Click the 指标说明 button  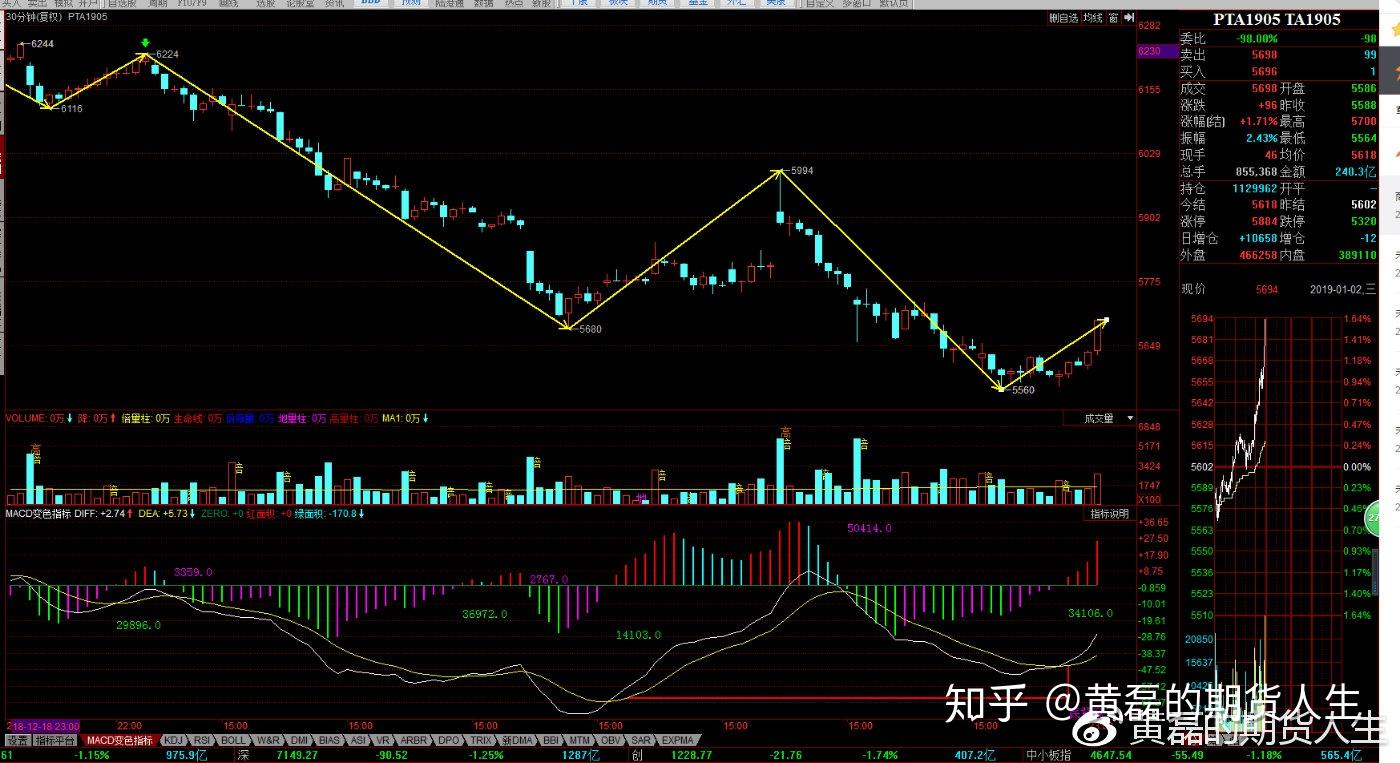coord(1109,514)
